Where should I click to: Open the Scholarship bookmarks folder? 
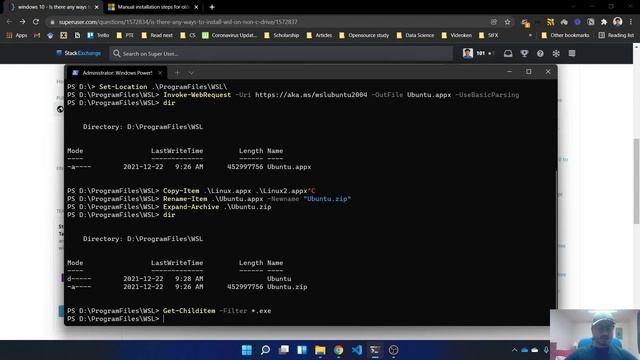pos(282,35)
